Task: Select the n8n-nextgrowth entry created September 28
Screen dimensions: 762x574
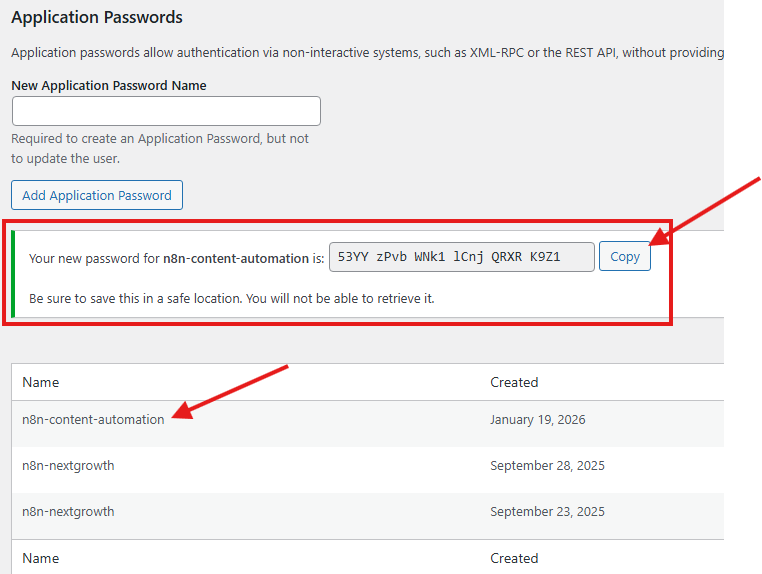Action: pos(68,466)
